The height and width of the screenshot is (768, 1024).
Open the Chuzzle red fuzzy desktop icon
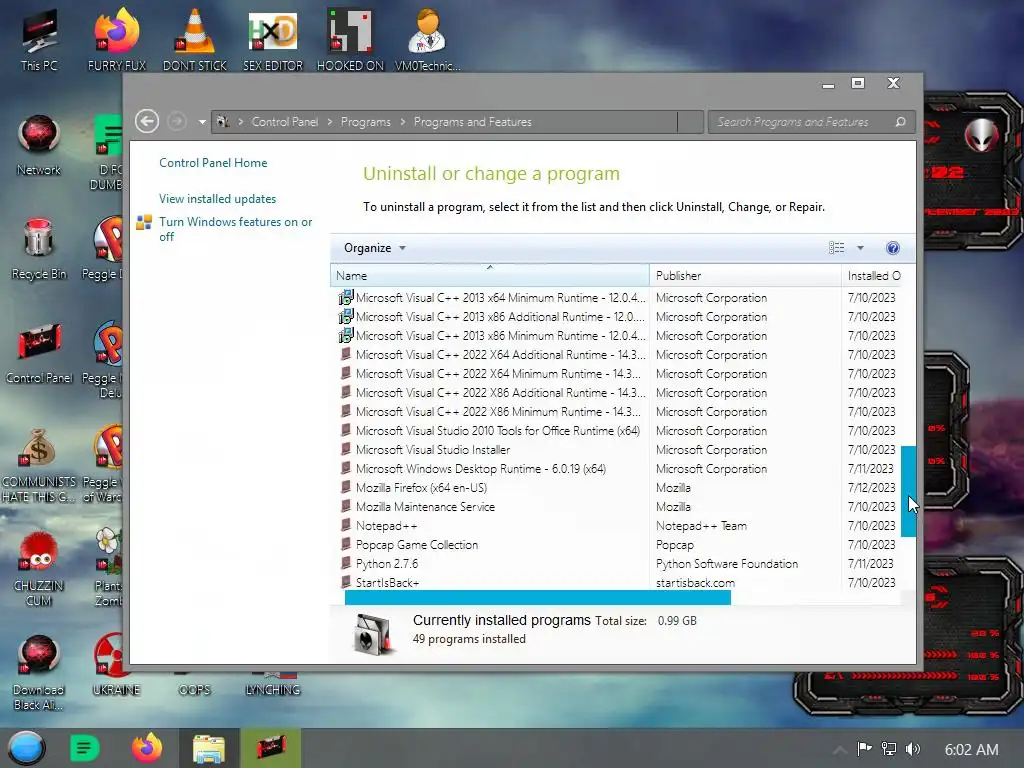click(39, 568)
